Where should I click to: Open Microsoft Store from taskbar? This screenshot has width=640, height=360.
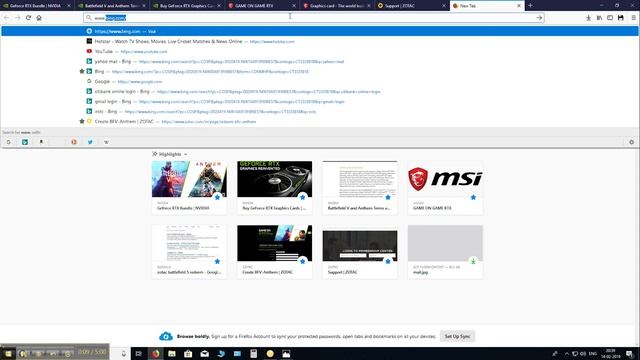point(188,353)
